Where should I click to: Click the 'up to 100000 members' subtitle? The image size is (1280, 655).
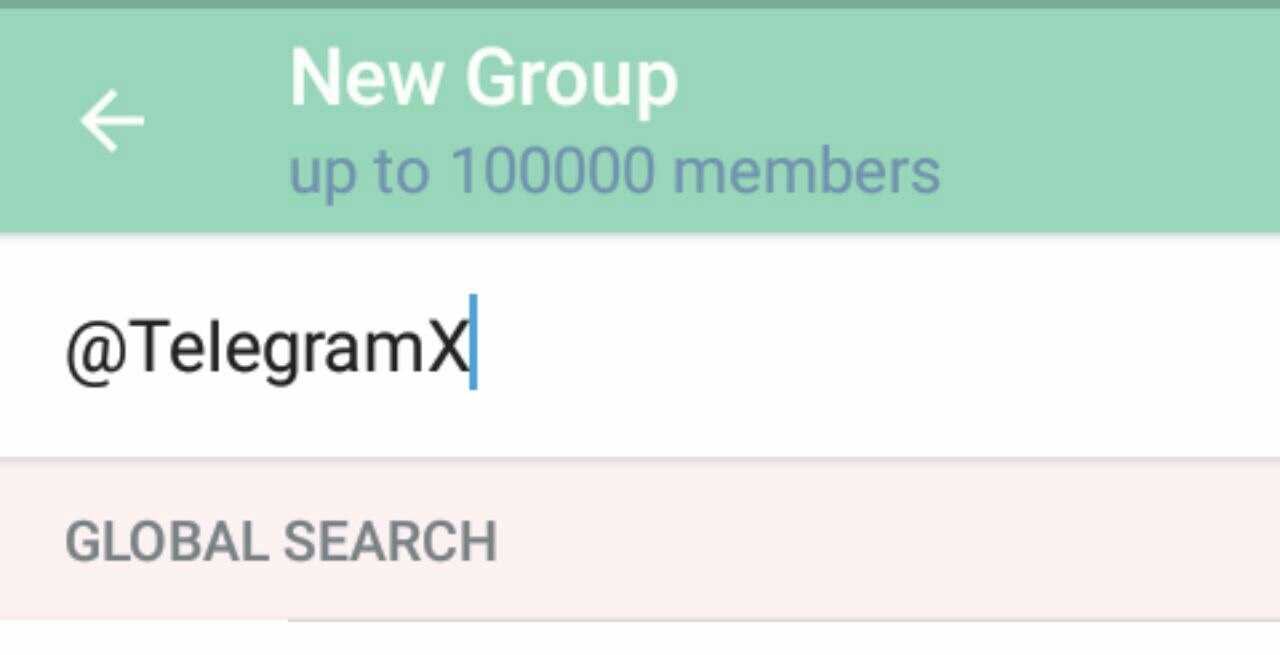tap(614, 172)
